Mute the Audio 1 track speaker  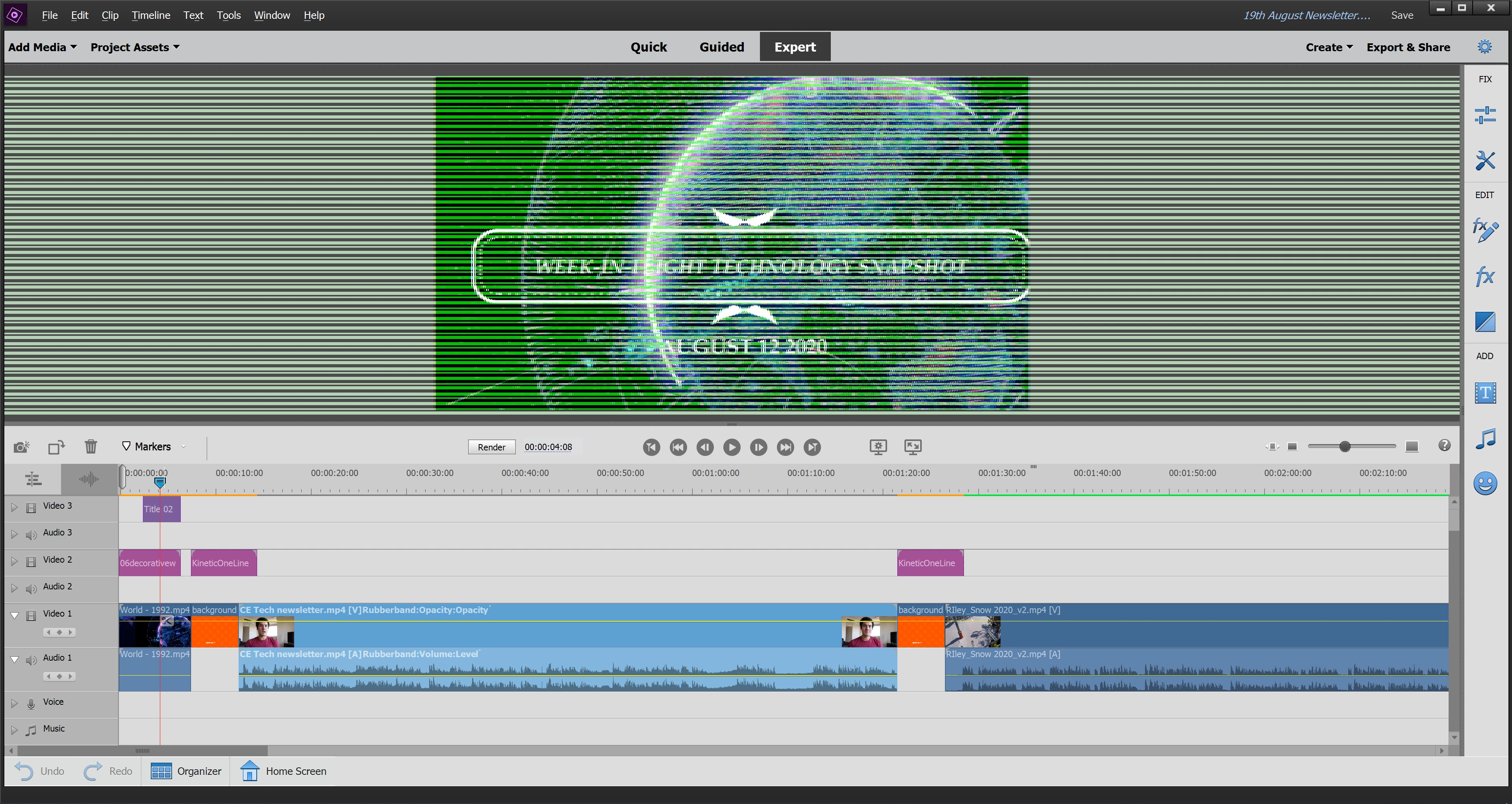click(x=31, y=660)
